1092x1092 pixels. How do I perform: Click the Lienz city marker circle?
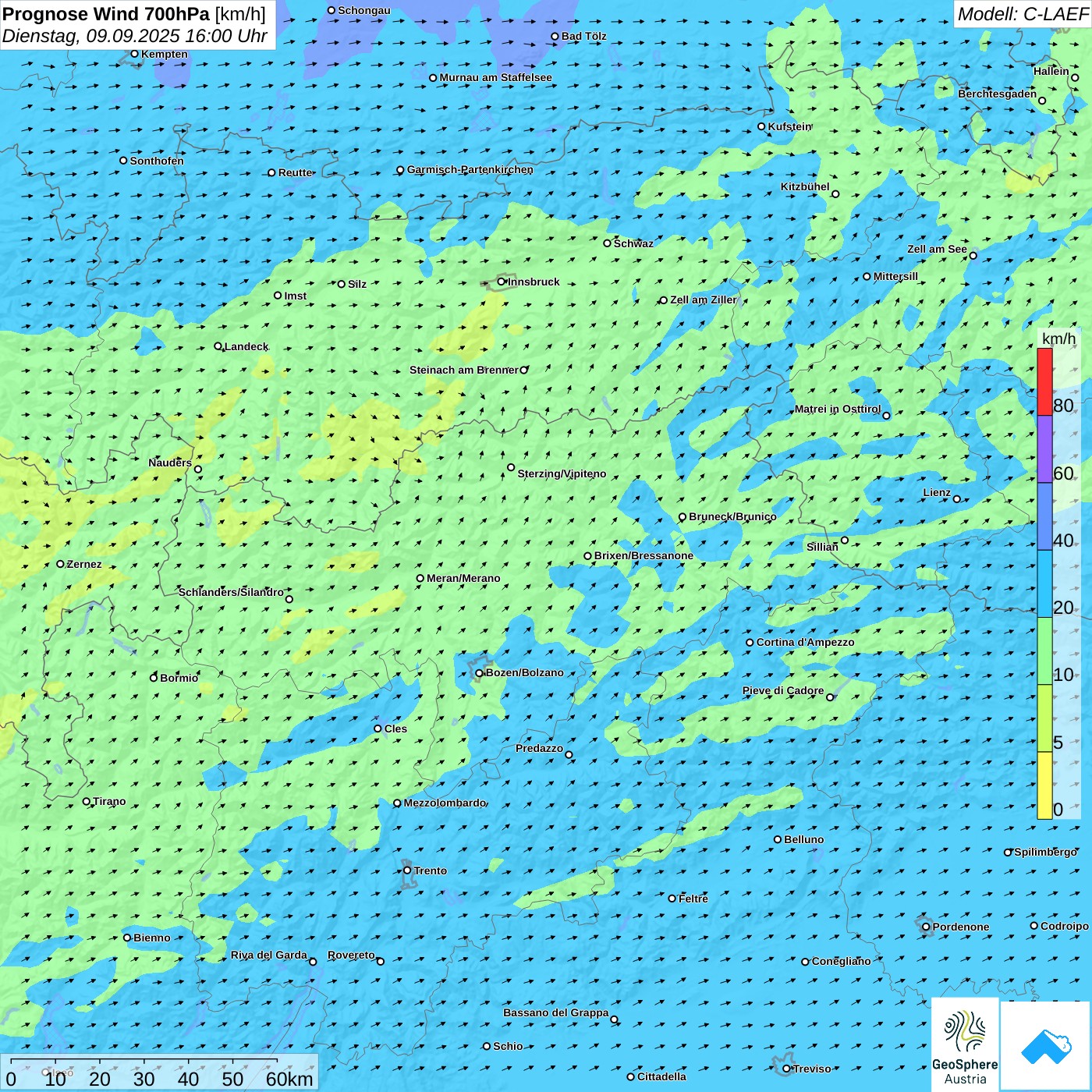957,499
